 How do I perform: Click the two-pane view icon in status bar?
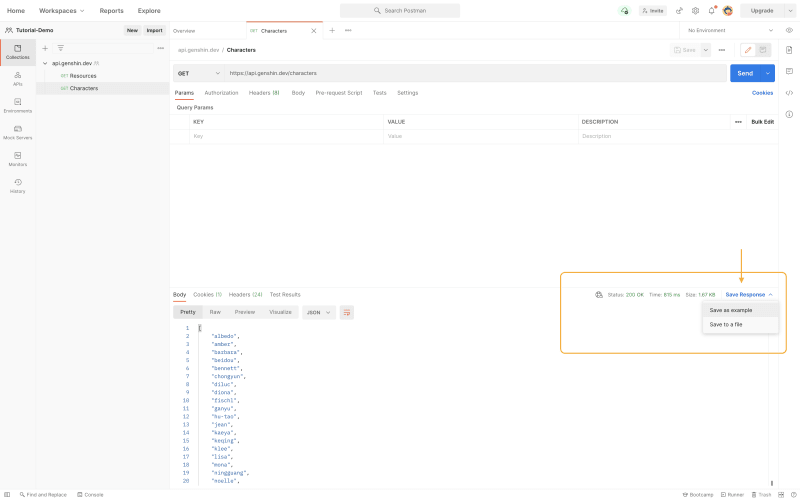(781, 495)
